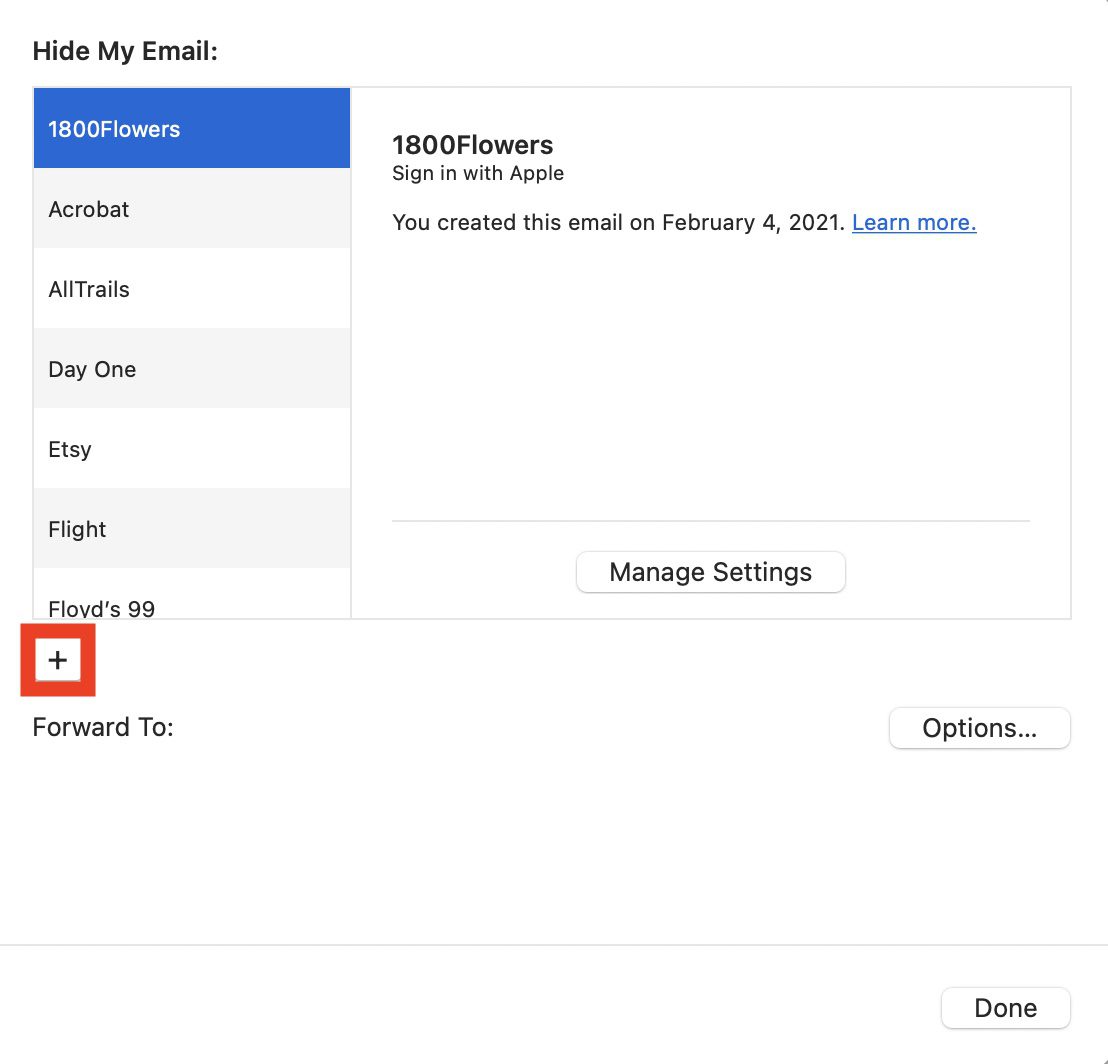Click Done to close the dialog
The width and height of the screenshot is (1108, 1064).
(x=1005, y=1008)
